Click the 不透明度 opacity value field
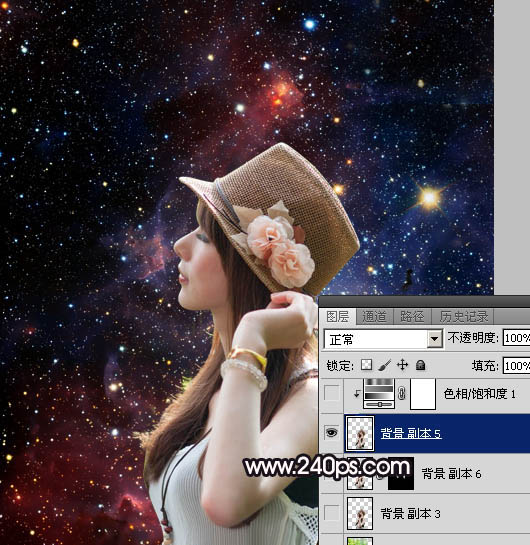The image size is (530, 545). [x=516, y=338]
